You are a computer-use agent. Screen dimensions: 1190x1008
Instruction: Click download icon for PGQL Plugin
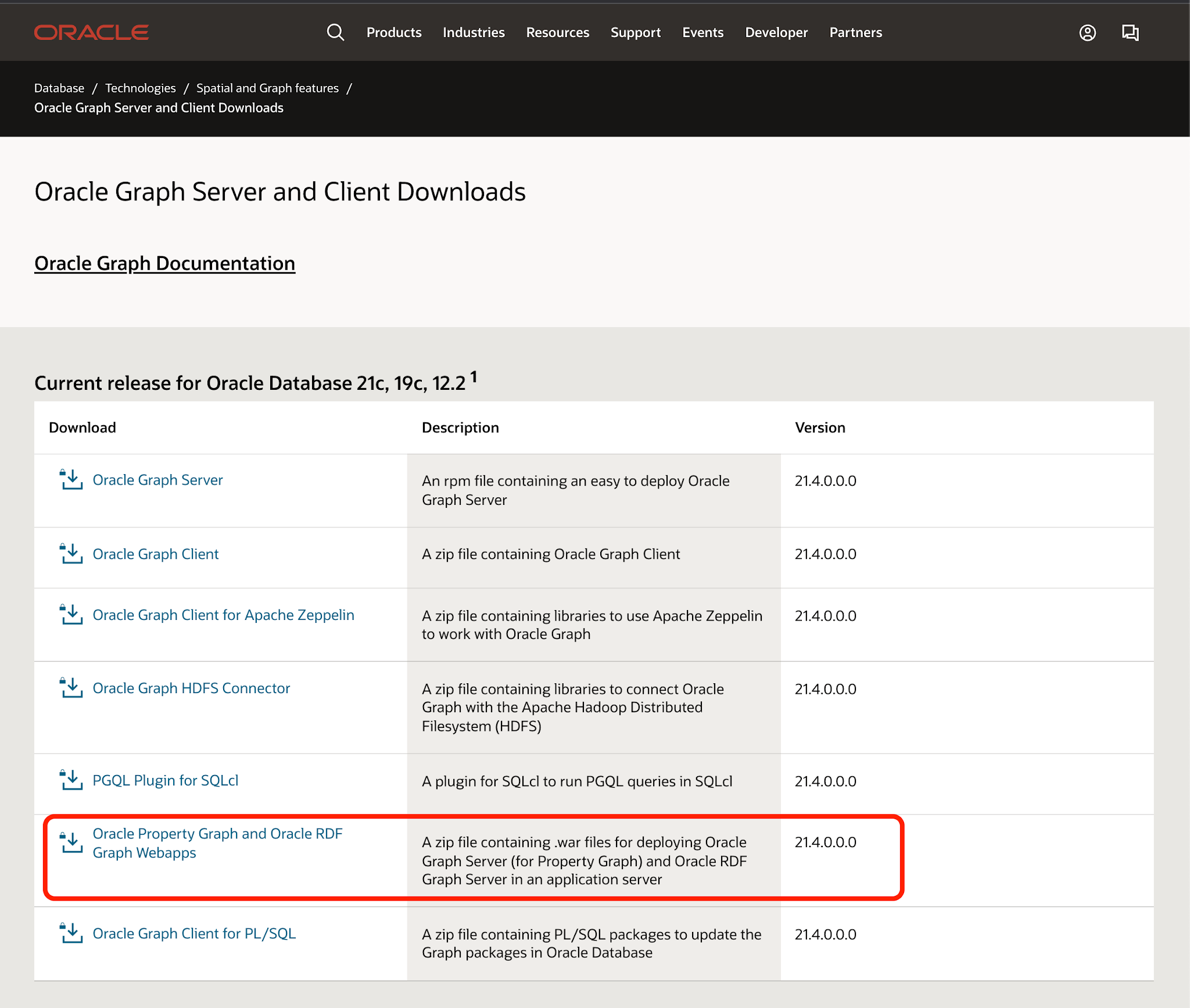coord(71,780)
